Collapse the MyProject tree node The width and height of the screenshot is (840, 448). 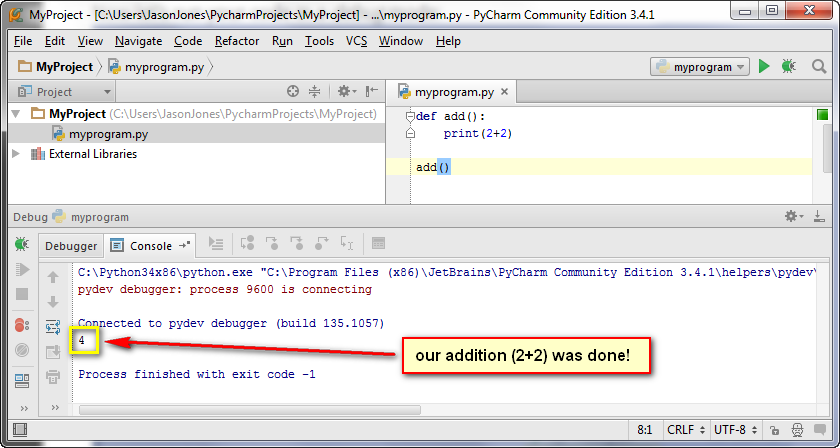point(16,114)
